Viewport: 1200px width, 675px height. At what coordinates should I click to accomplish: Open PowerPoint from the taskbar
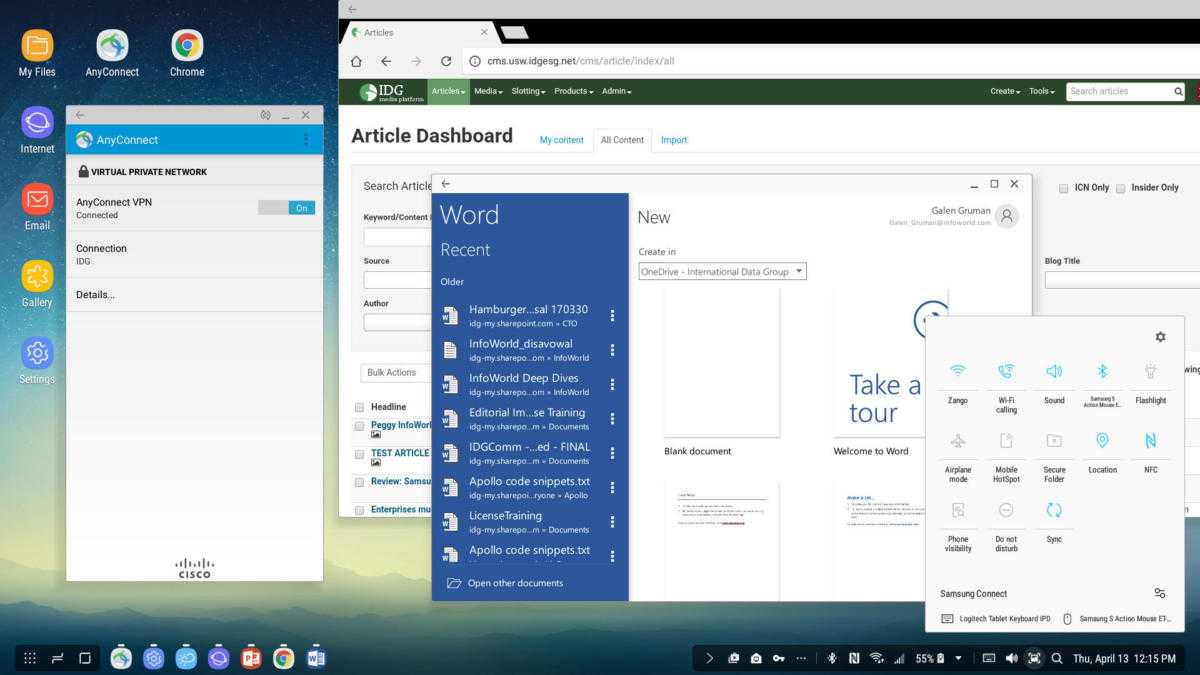click(251, 658)
